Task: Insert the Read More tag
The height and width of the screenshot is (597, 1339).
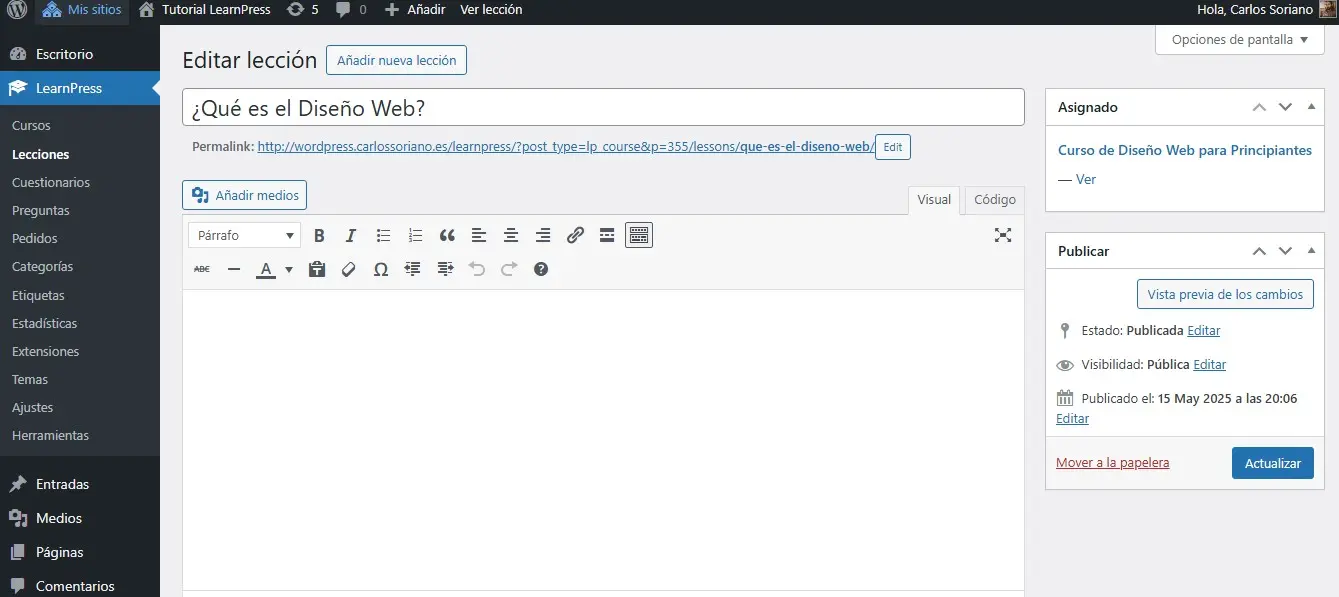Action: 607,236
